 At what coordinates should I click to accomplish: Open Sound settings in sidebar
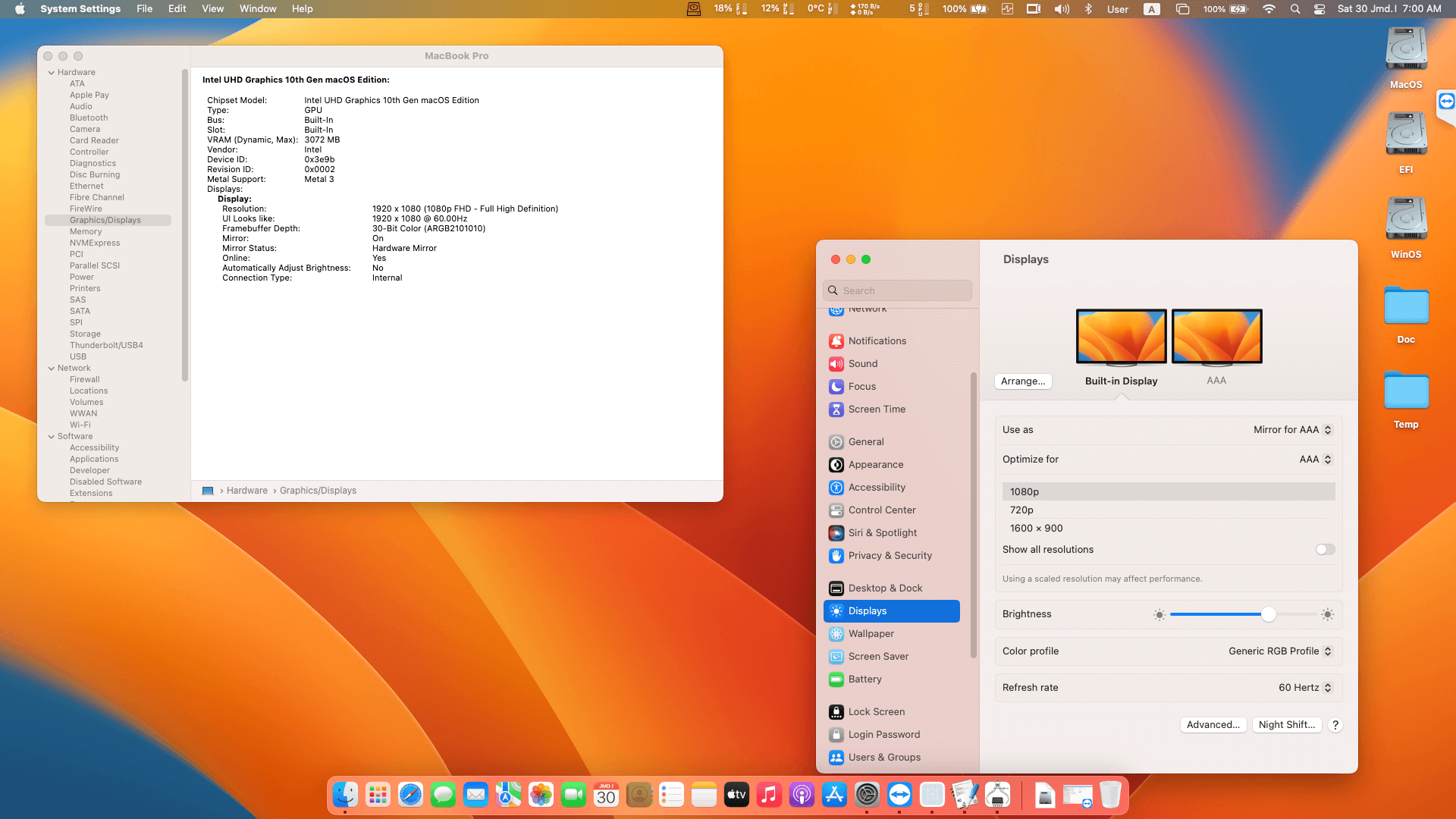point(862,364)
